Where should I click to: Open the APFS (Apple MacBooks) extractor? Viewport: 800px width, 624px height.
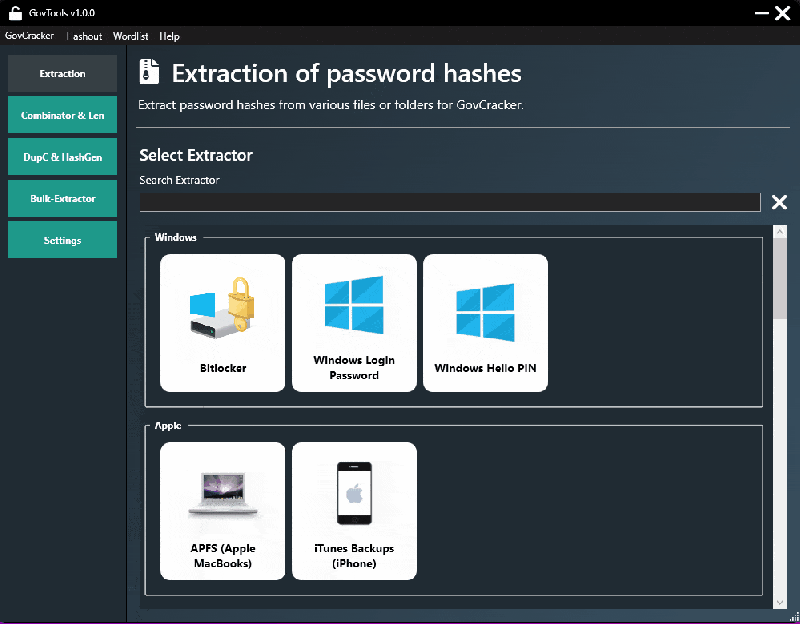(x=222, y=511)
